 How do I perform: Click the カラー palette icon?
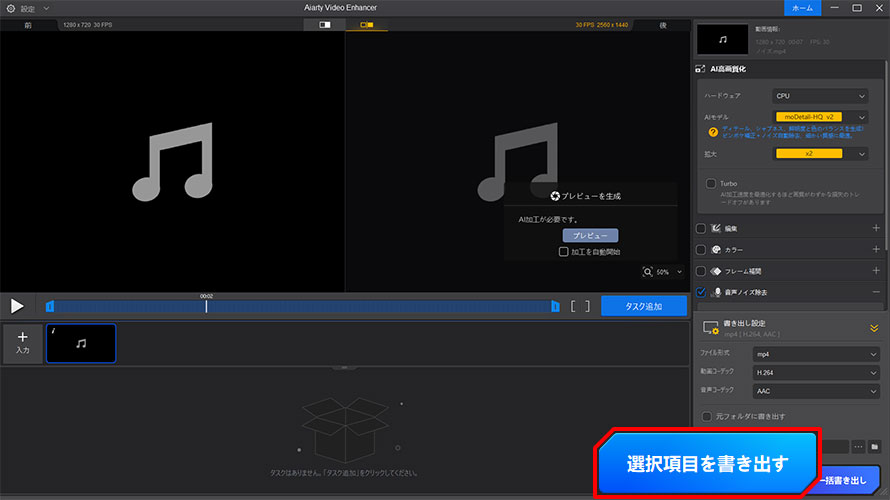716,250
